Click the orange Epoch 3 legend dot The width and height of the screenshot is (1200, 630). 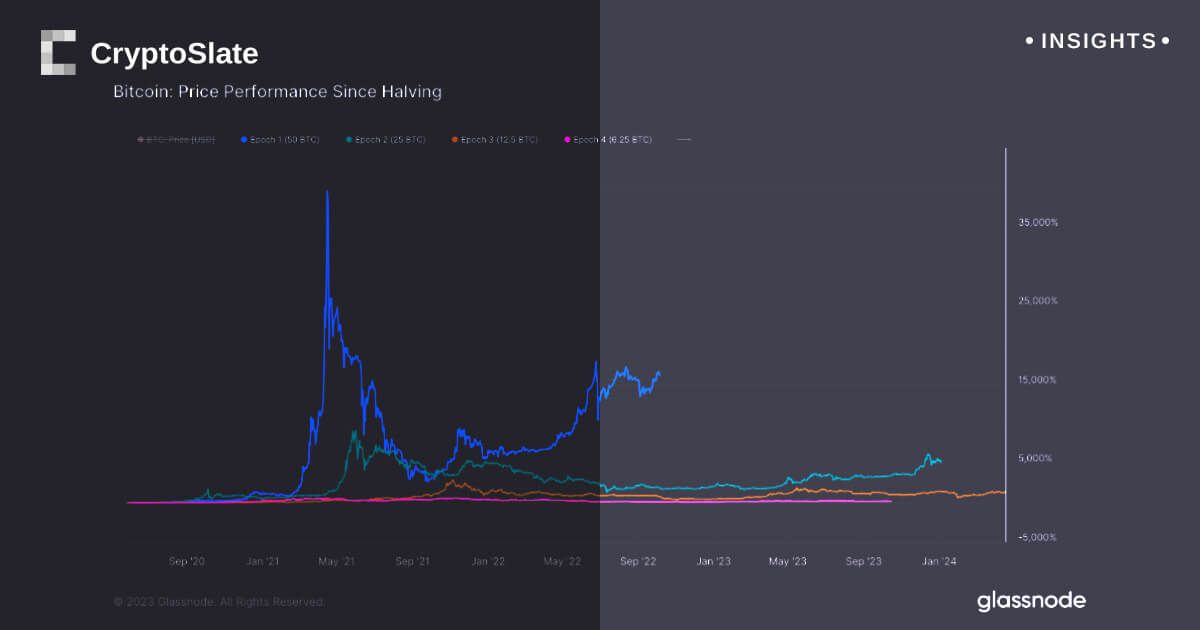click(455, 140)
